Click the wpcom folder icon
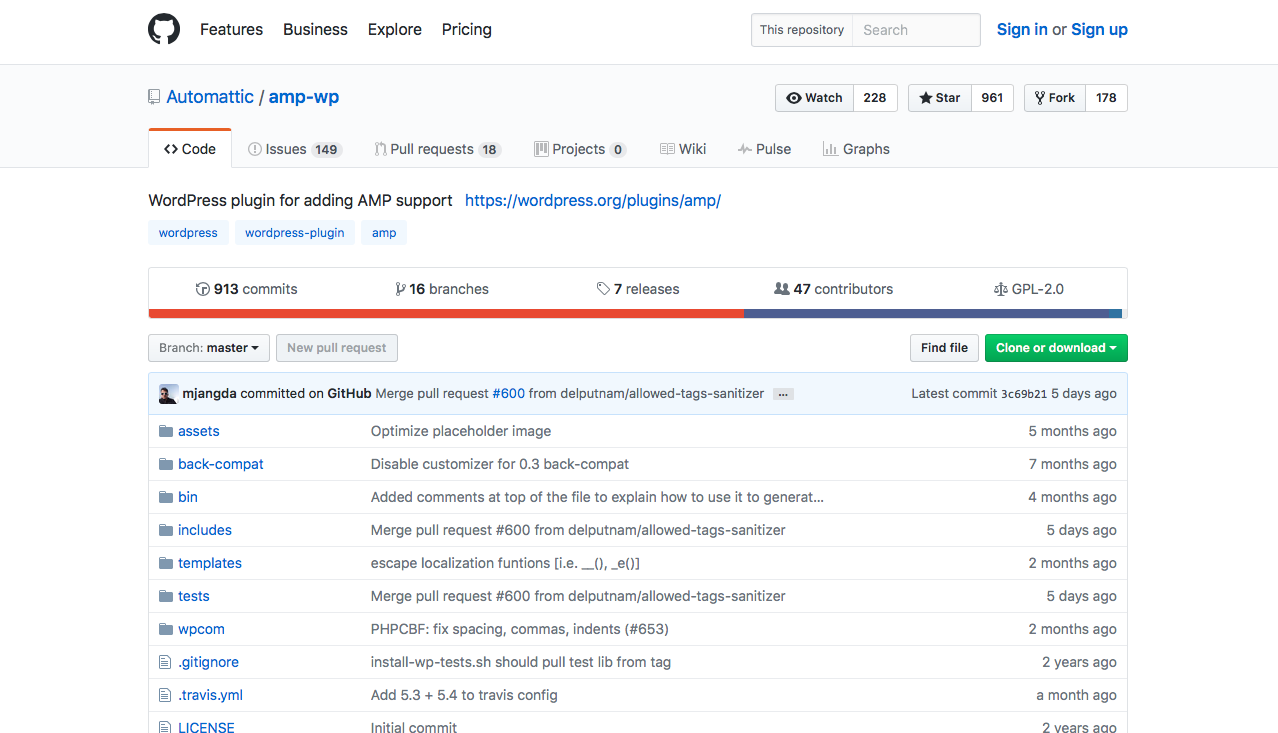Image resolution: width=1278 pixels, height=733 pixels. click(166, 629)
